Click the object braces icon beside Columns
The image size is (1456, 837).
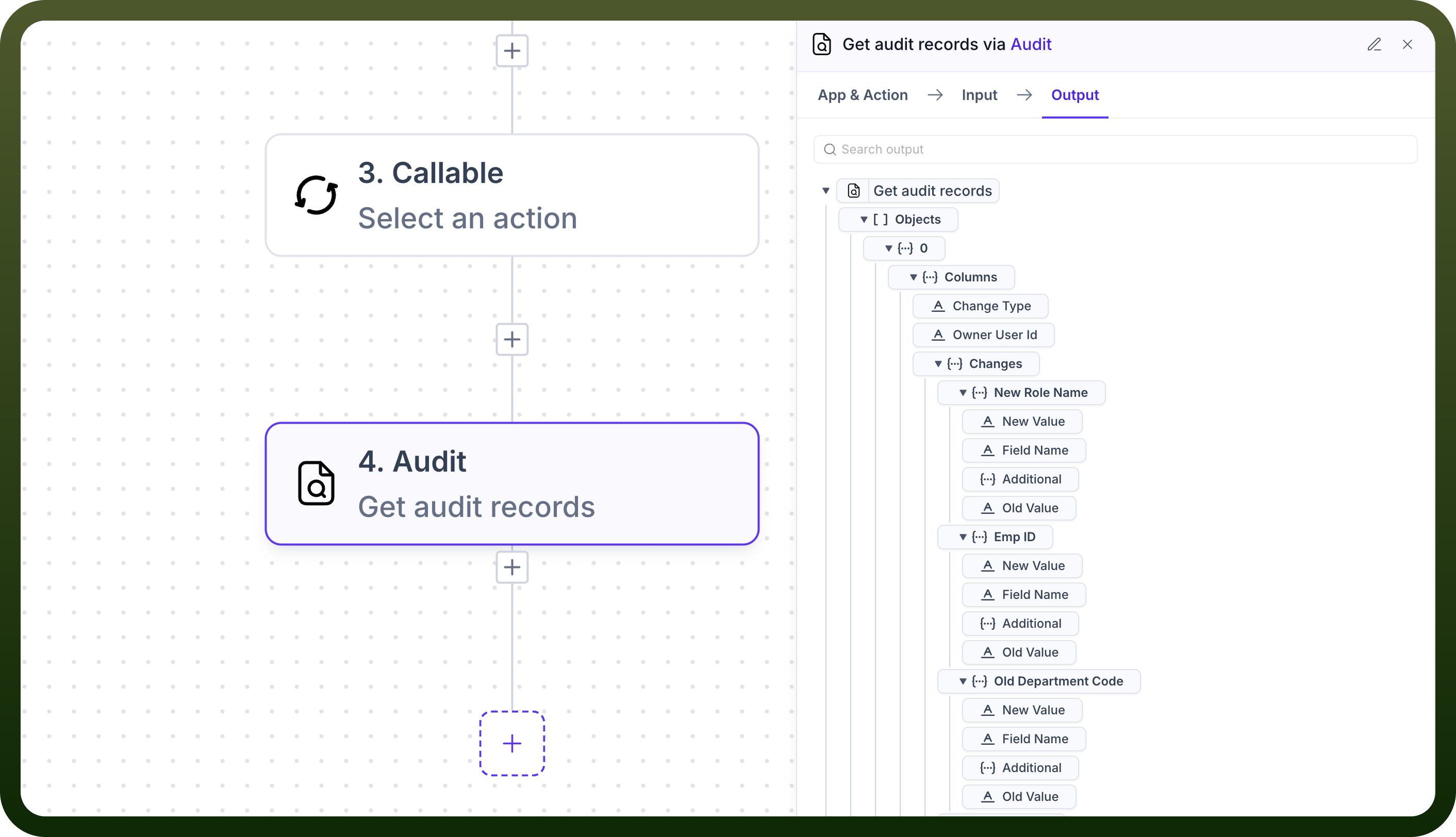(x=930, y=277)
